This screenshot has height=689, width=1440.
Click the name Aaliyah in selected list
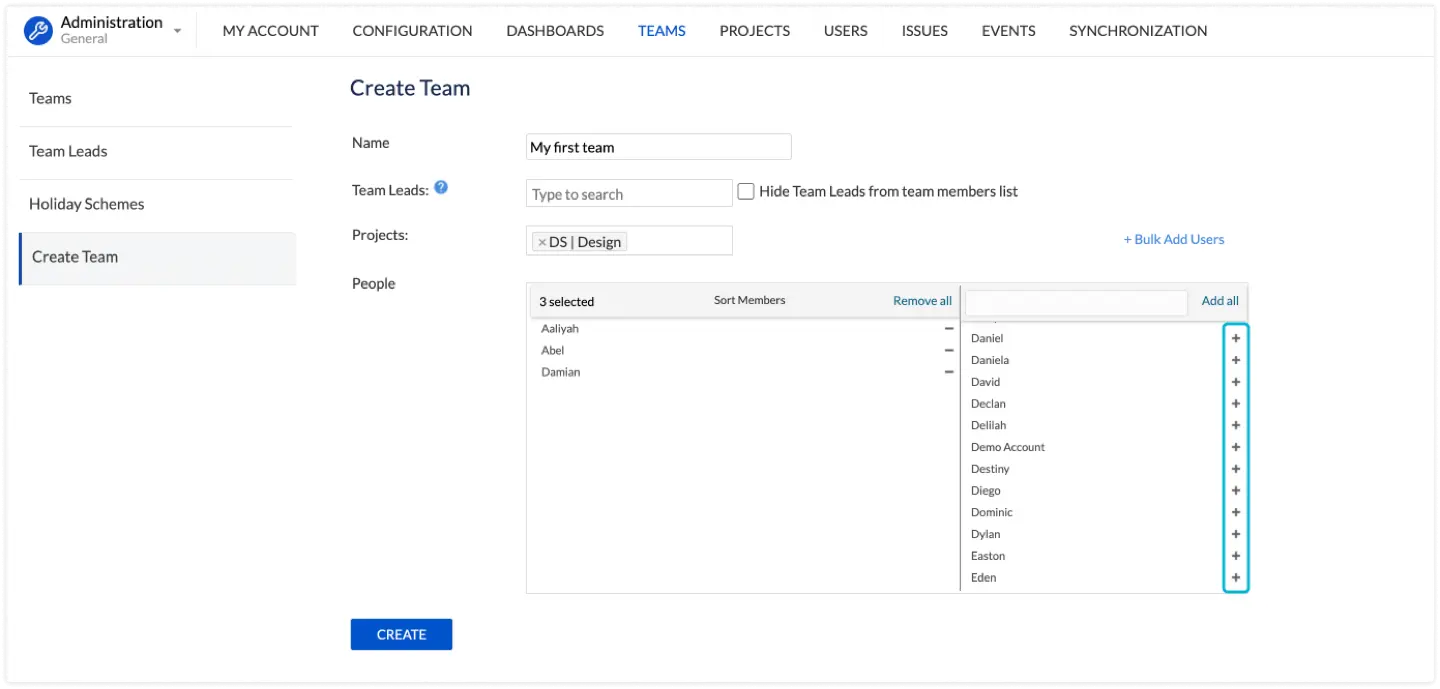pos(560,329)
